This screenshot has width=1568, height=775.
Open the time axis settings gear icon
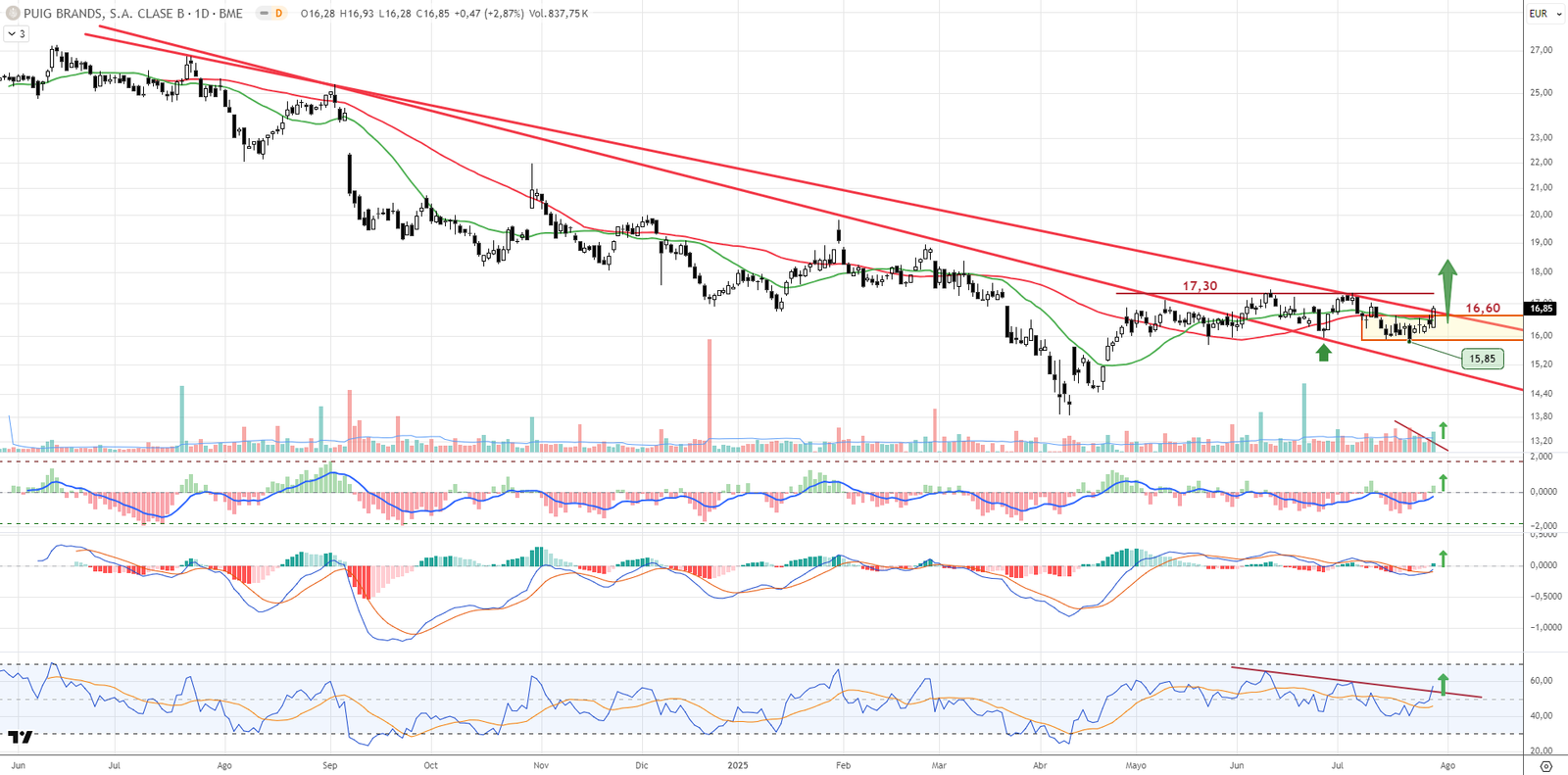[x=1546, y=765]
